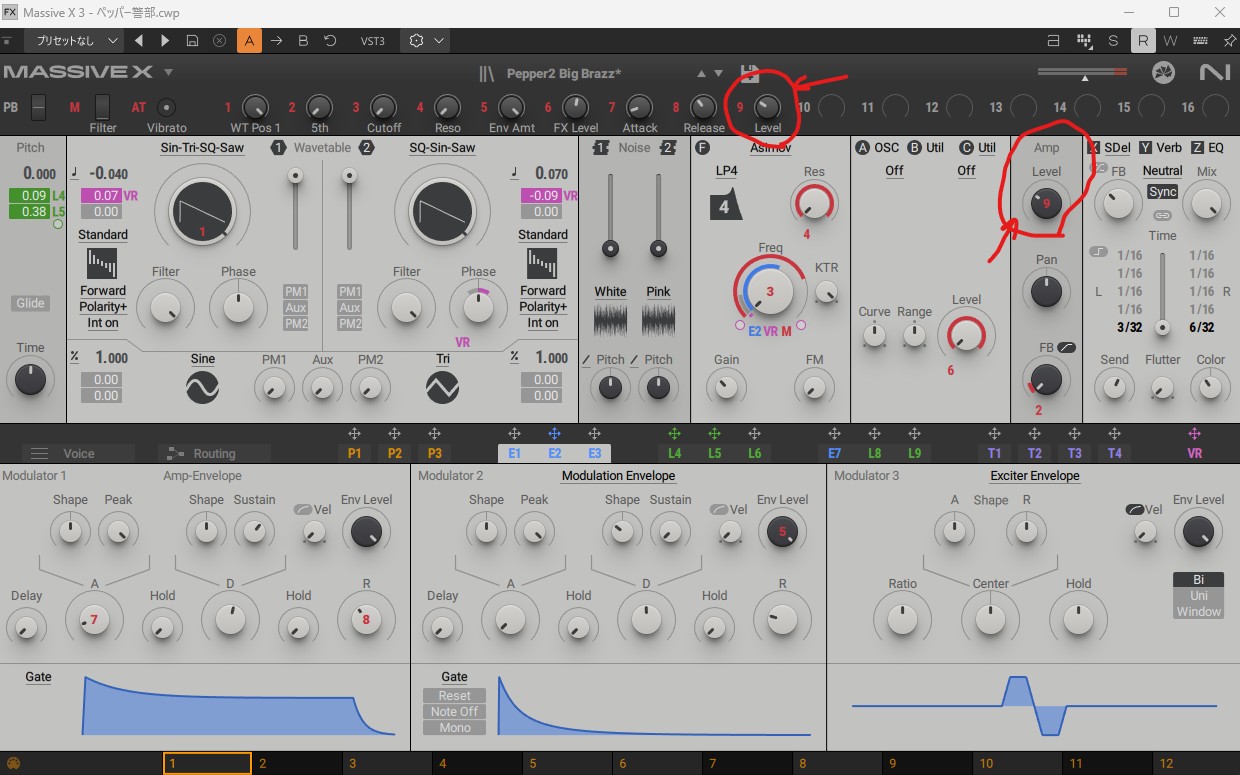Screen dimensions: 1240x775
Task: Open the Sin-Tri-SQ-Saw wavetable selector
Action: (202, 147)
